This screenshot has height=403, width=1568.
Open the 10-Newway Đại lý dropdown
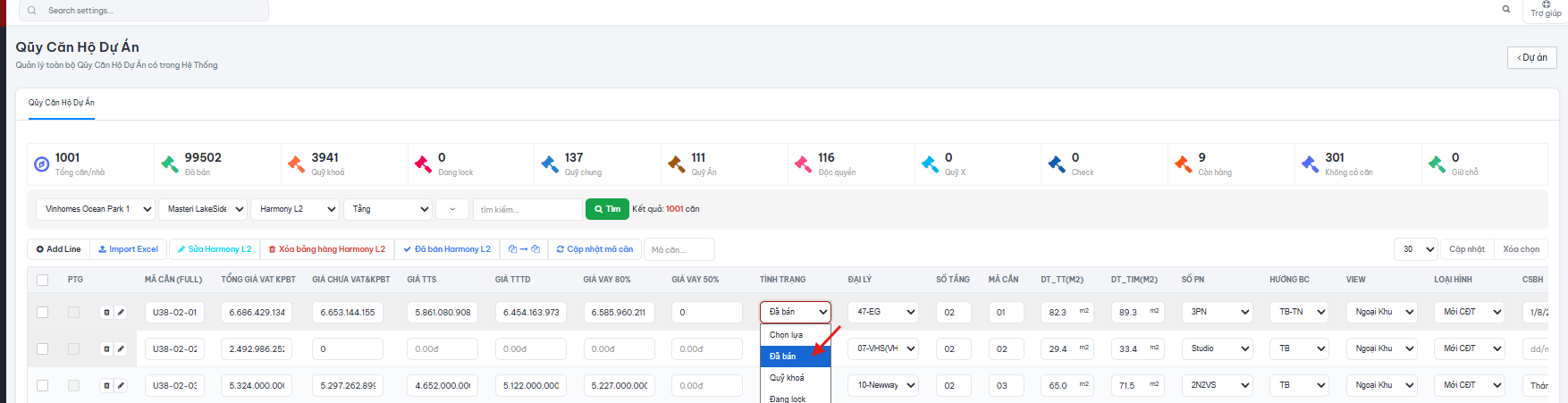[x=883, y=385]
